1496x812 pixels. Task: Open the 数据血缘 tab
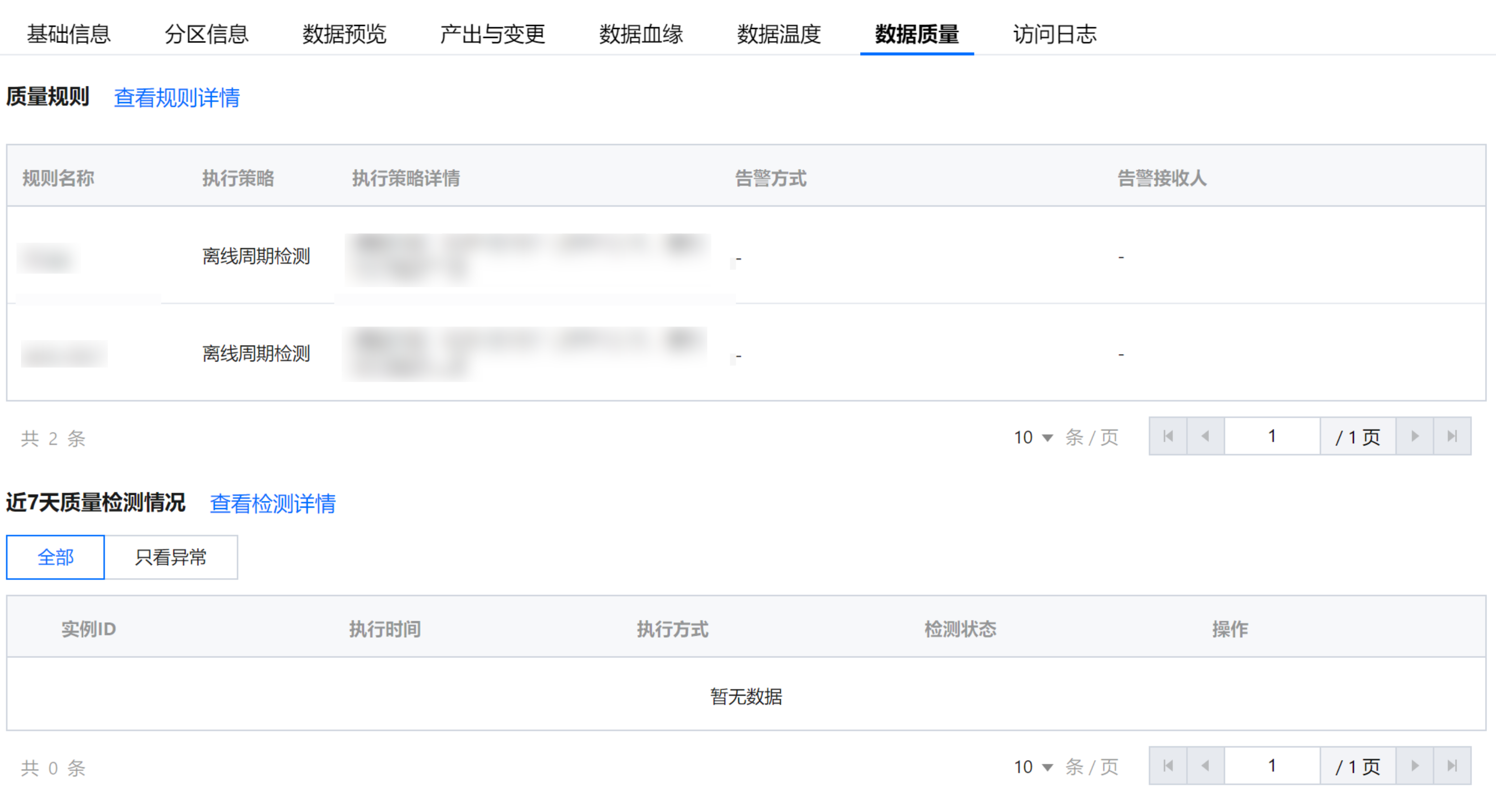pyautogui.click(x=640, y=33)
